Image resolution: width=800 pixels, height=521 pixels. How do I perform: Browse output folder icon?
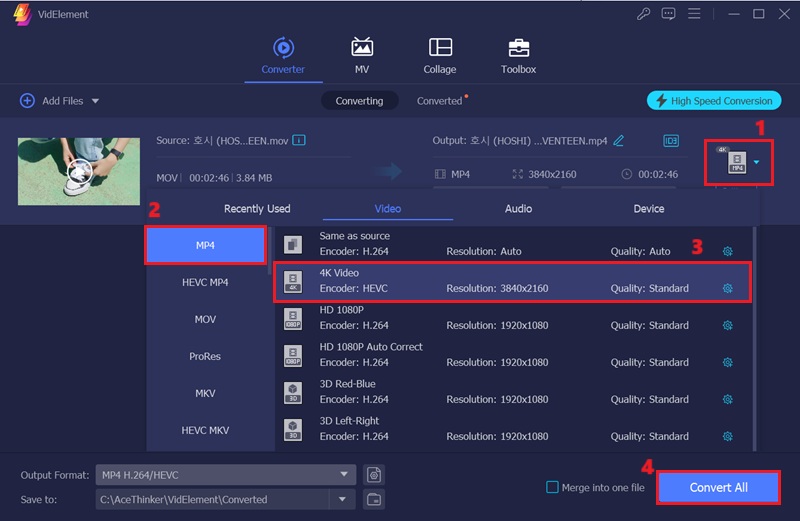pos(374,499)
